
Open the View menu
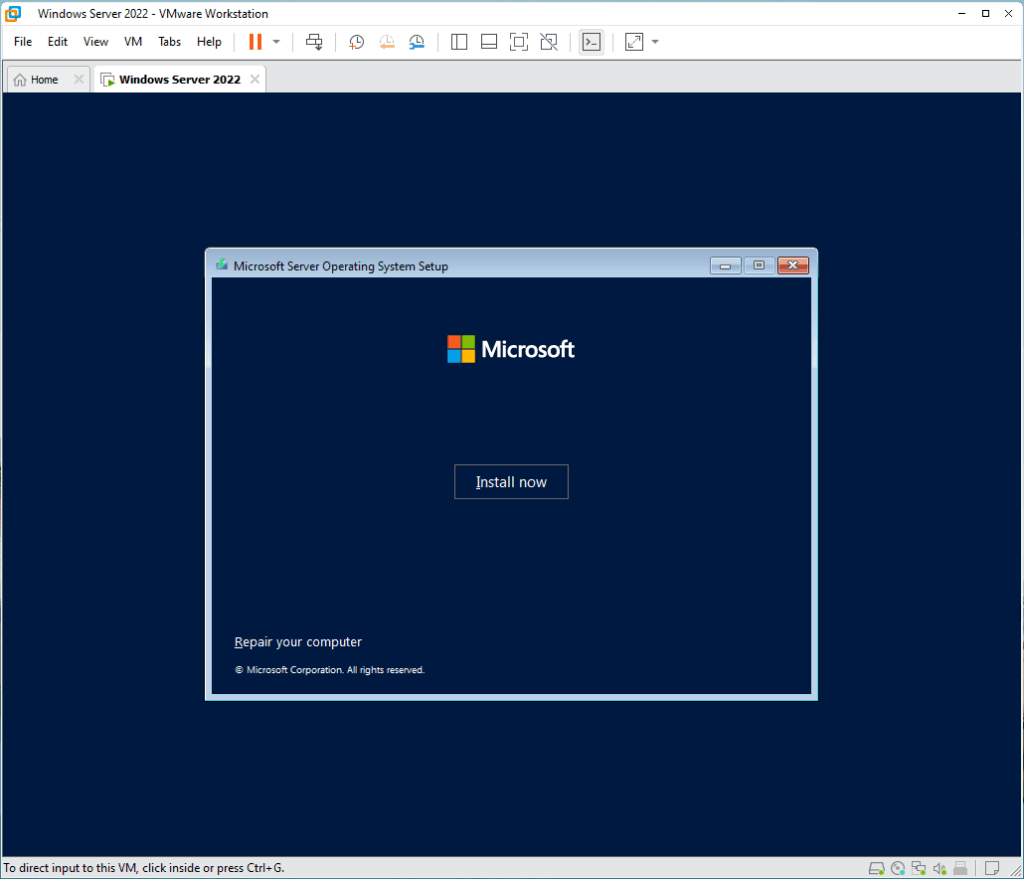point(96,42)
